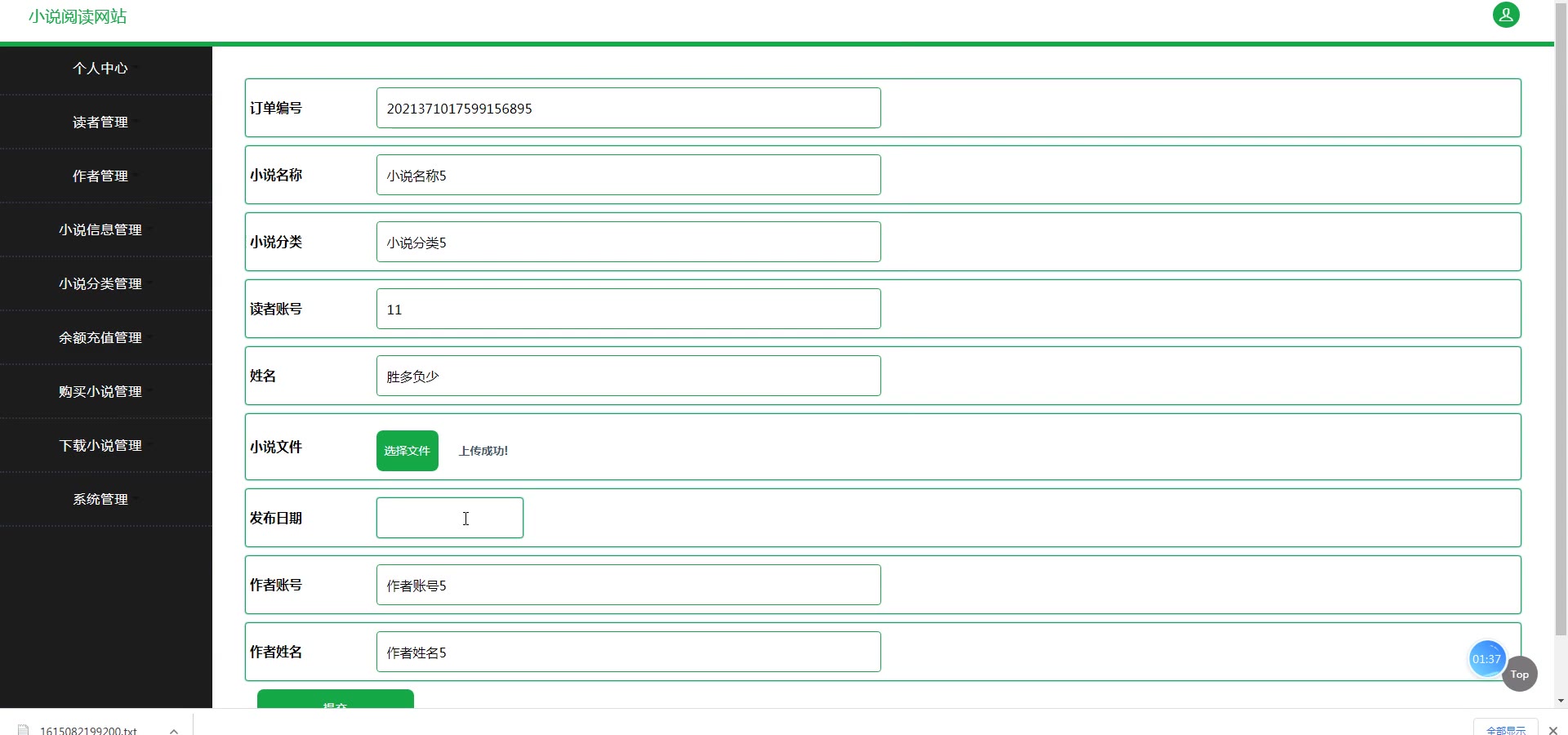Screen dimensions: 1568x735
Task: Close the downloads bar
Action: 1553,730
